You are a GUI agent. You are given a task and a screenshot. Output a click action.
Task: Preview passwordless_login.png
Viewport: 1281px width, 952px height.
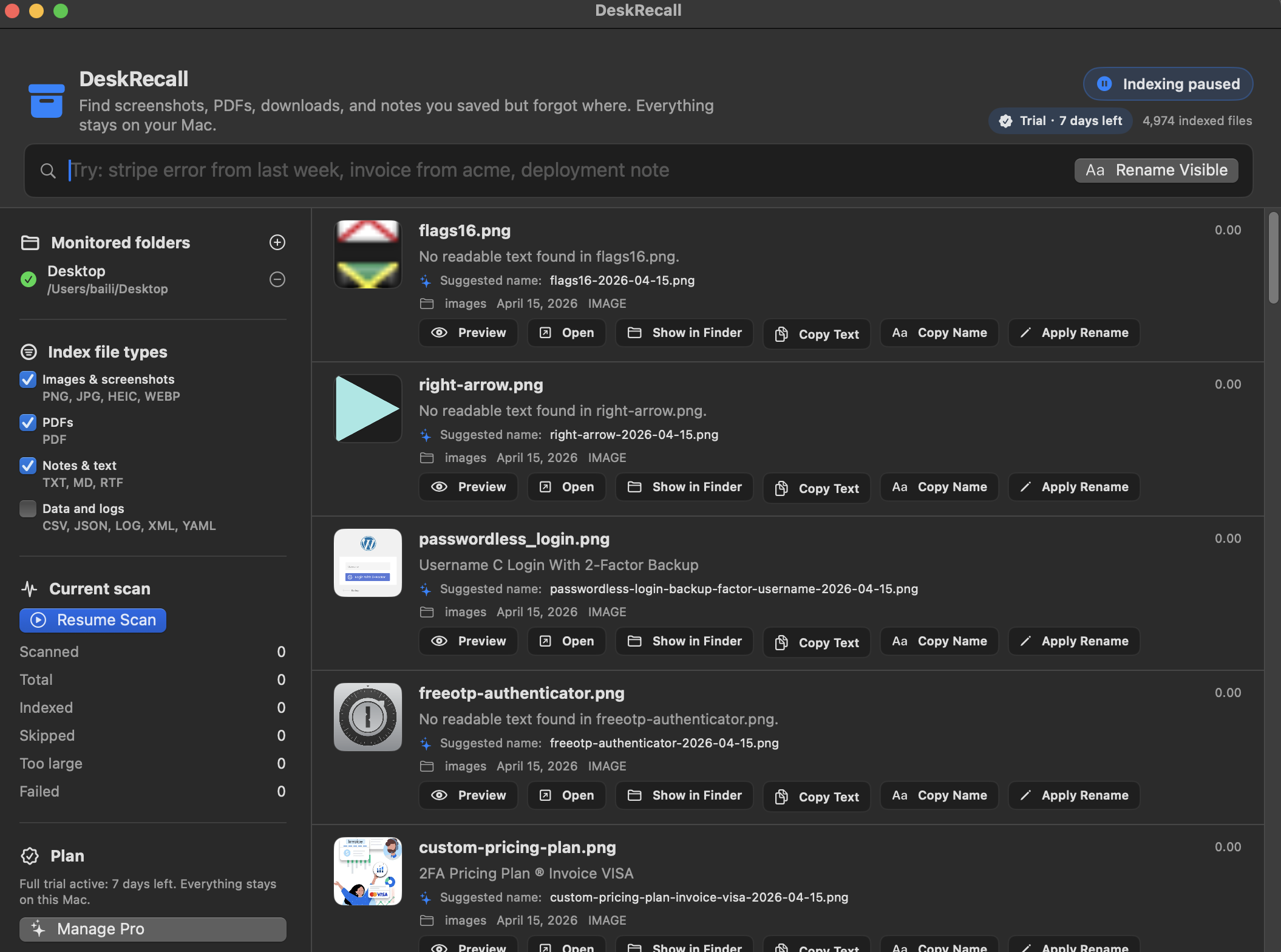click(468, 641)
